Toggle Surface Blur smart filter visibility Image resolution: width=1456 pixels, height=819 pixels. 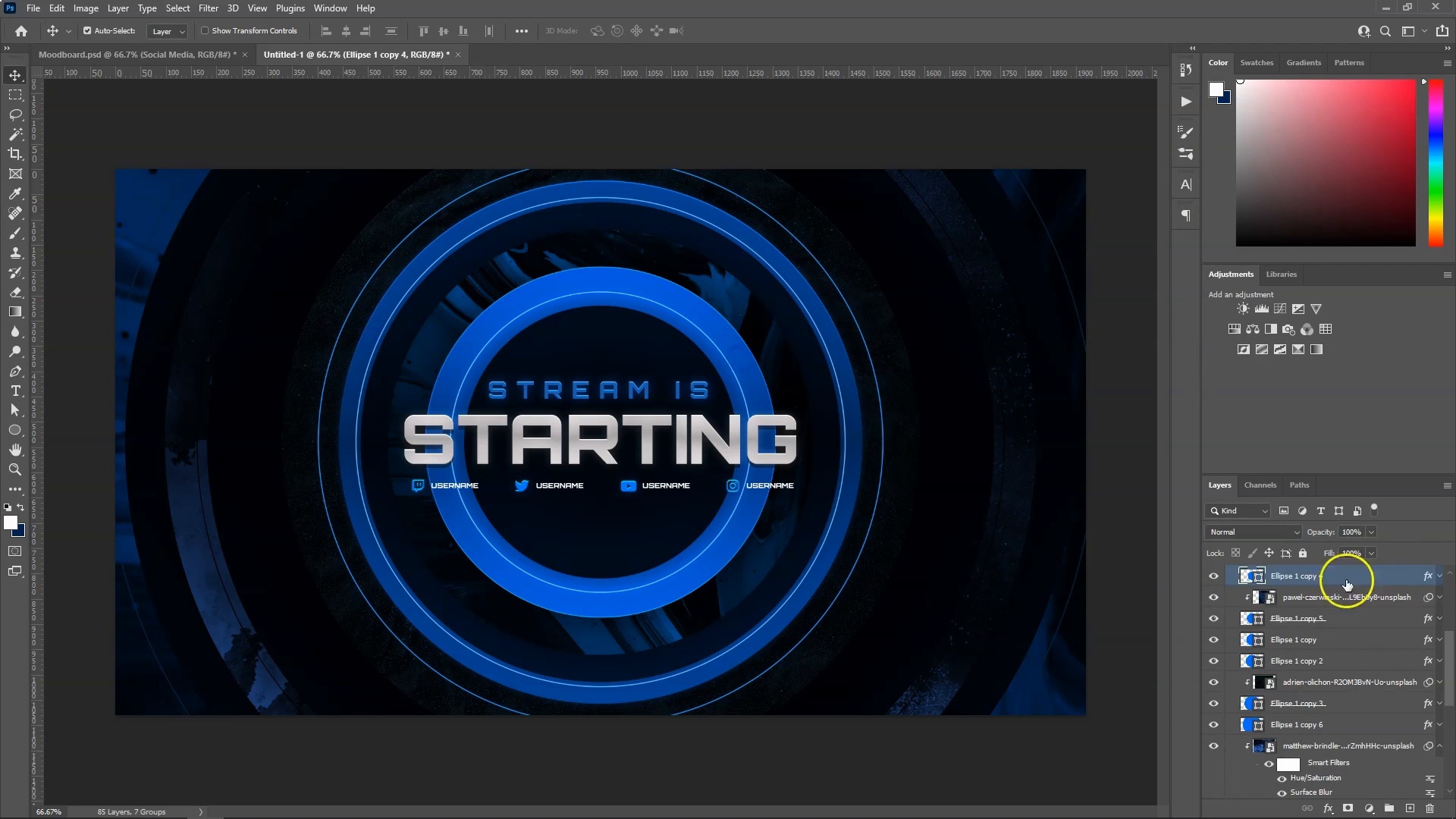(1282, 793)
